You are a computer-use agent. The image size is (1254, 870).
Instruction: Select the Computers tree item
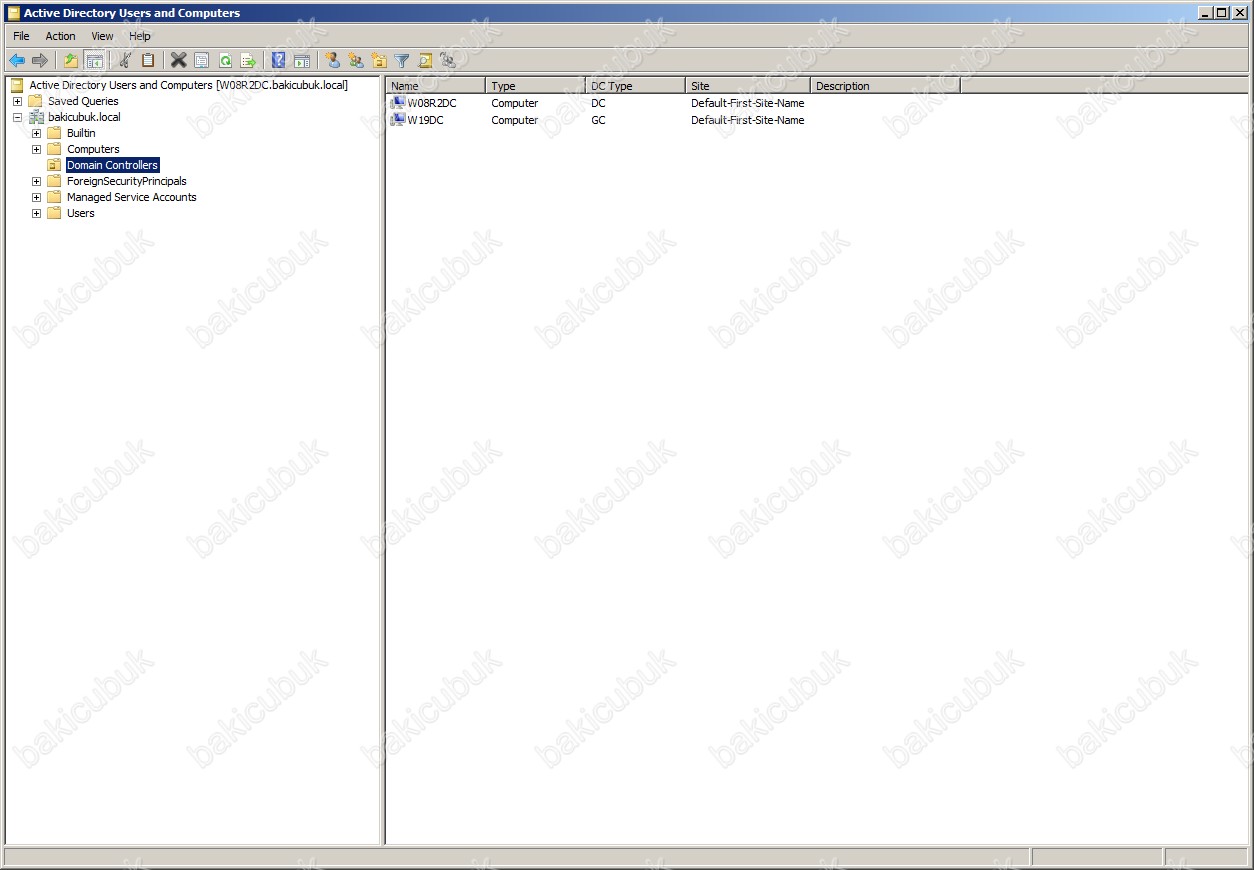93,149
